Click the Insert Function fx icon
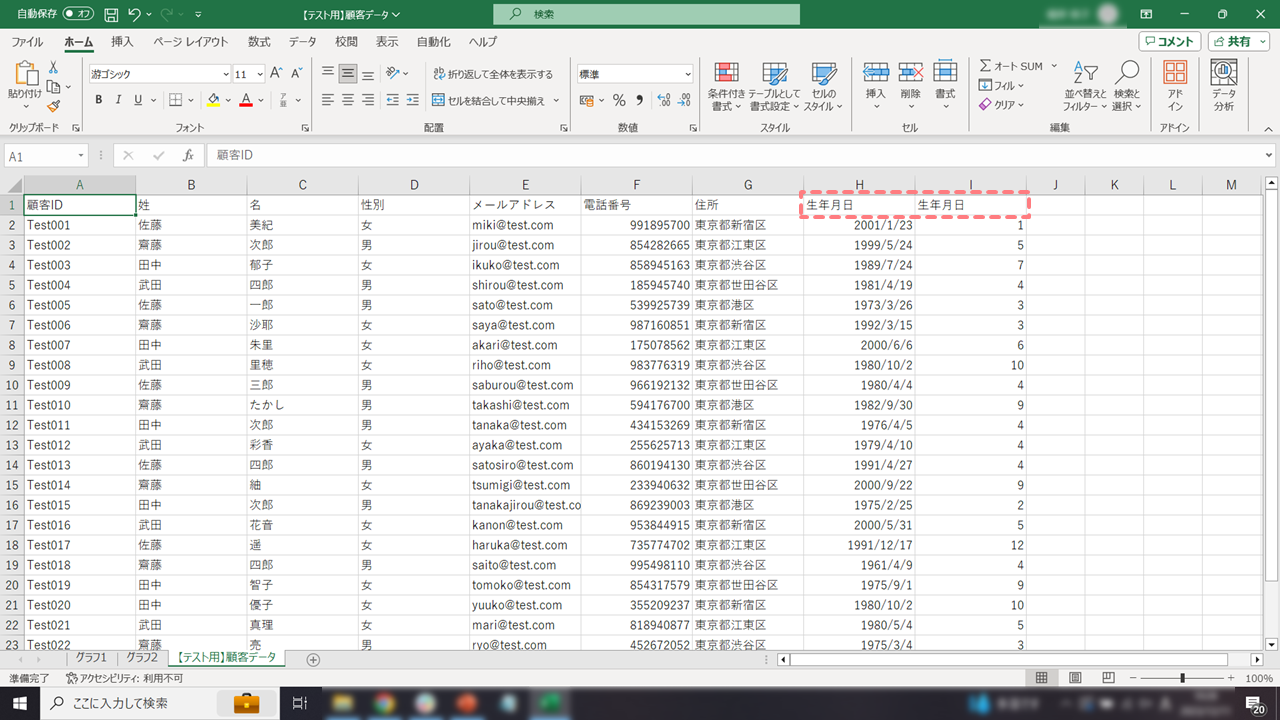Viewport: 1280px width, 720px height. [x=188, y=156]
